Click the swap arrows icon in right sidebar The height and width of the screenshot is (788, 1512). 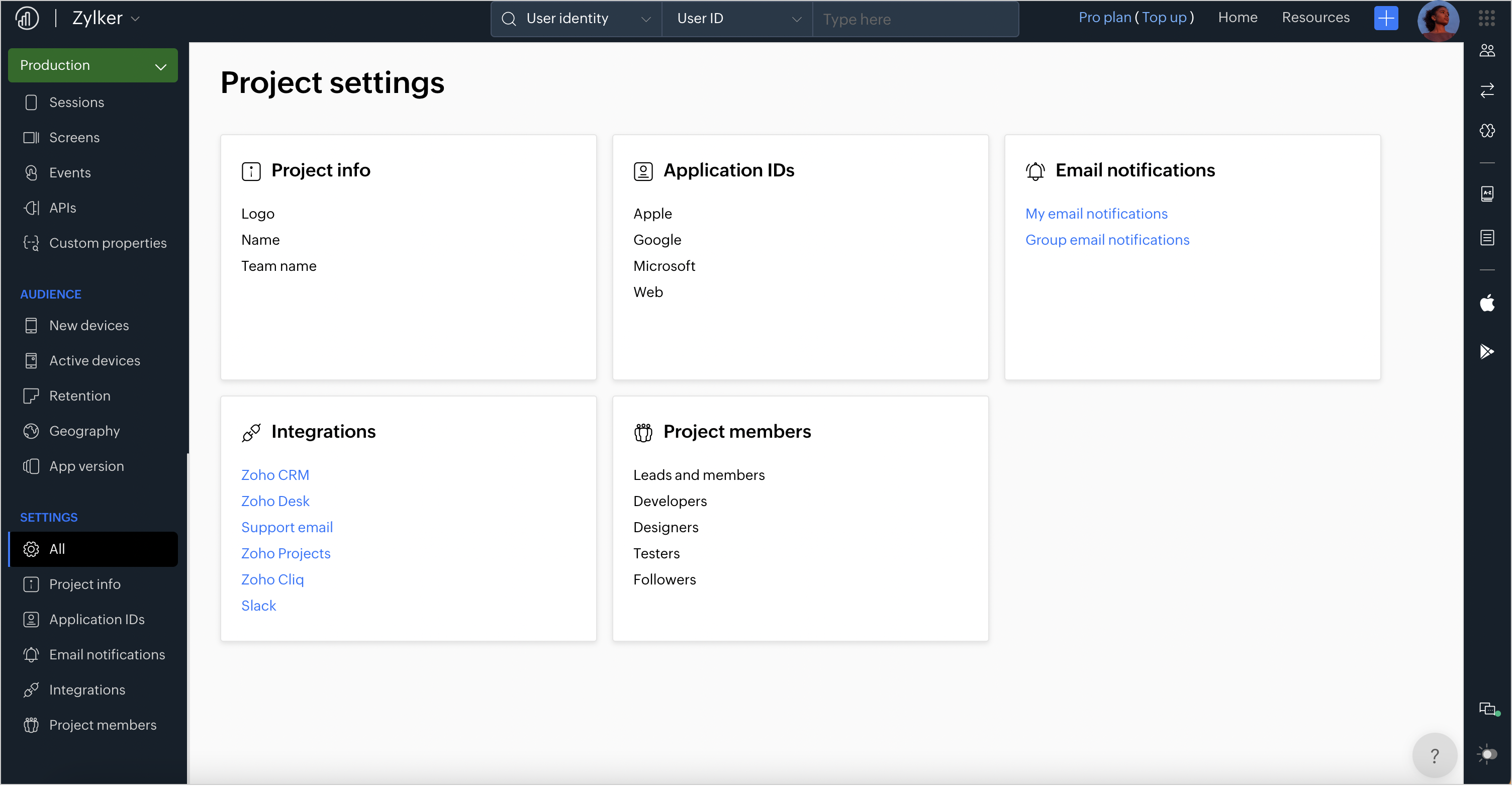1487,90
